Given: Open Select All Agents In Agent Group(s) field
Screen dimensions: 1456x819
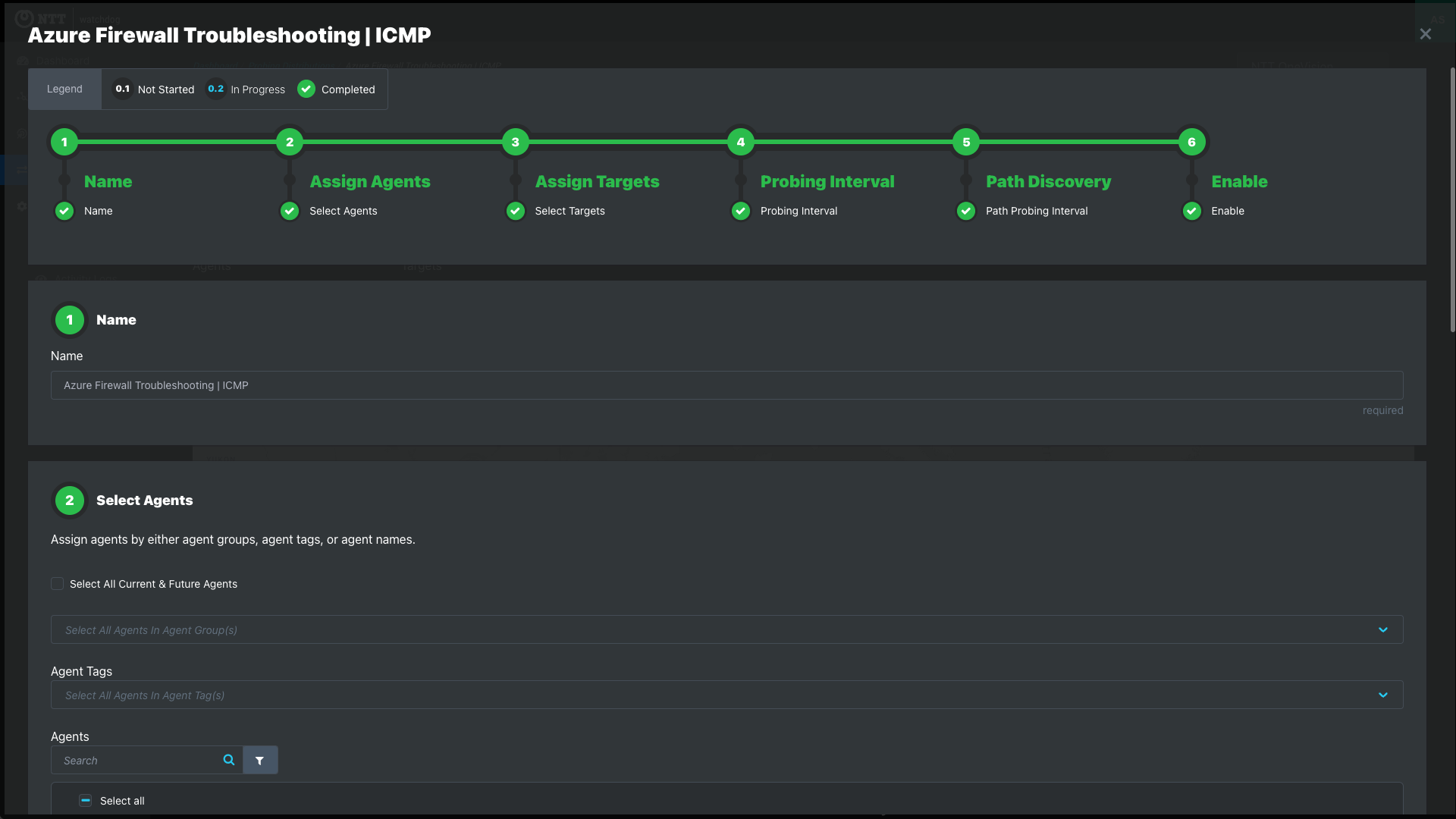Looking at the screenshot, I should pos(726,629).
